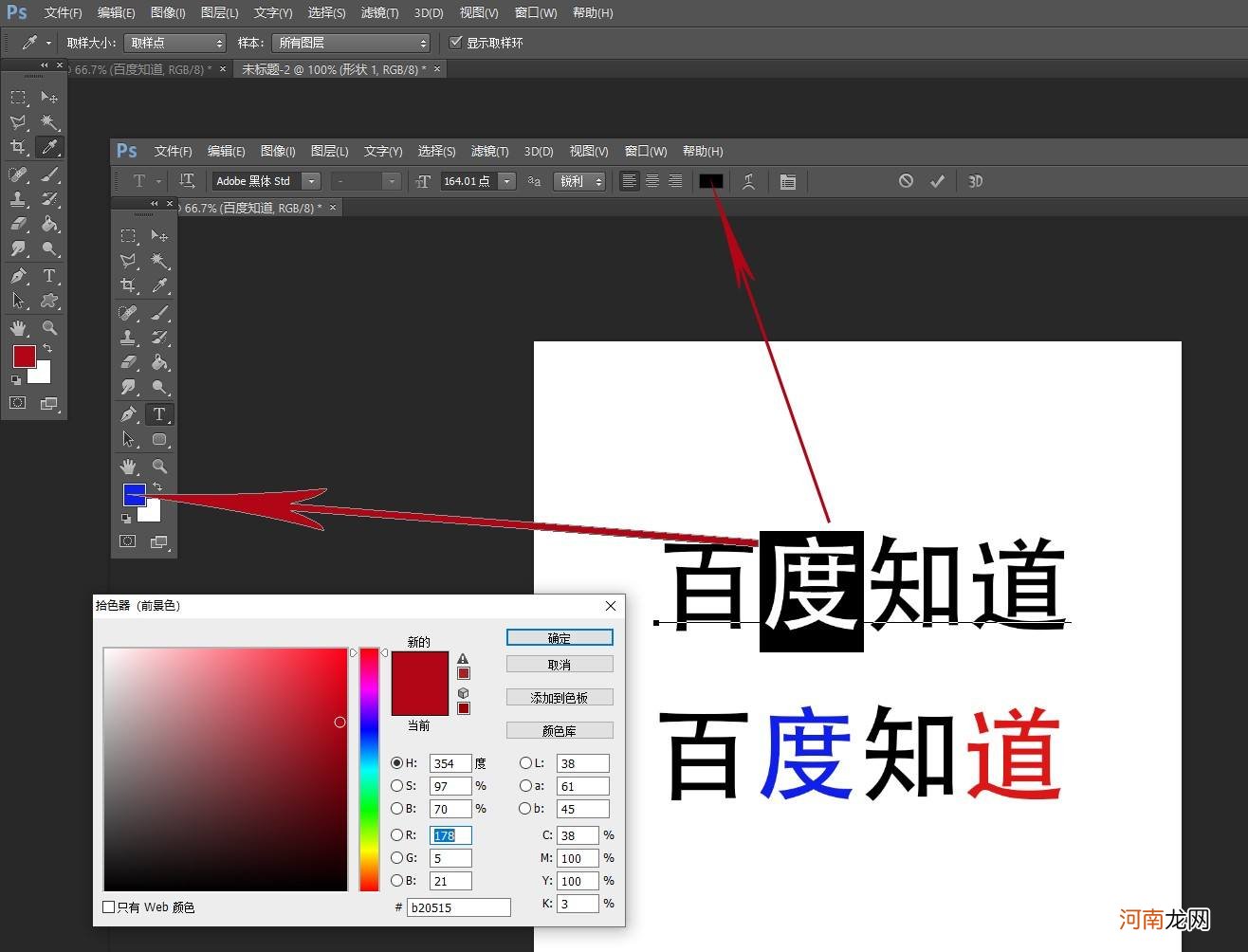The width and height of the screenshot is (1248, 952).
Task: Open 取样大小 dropdown showing 取样点
Action: point(175,43)
